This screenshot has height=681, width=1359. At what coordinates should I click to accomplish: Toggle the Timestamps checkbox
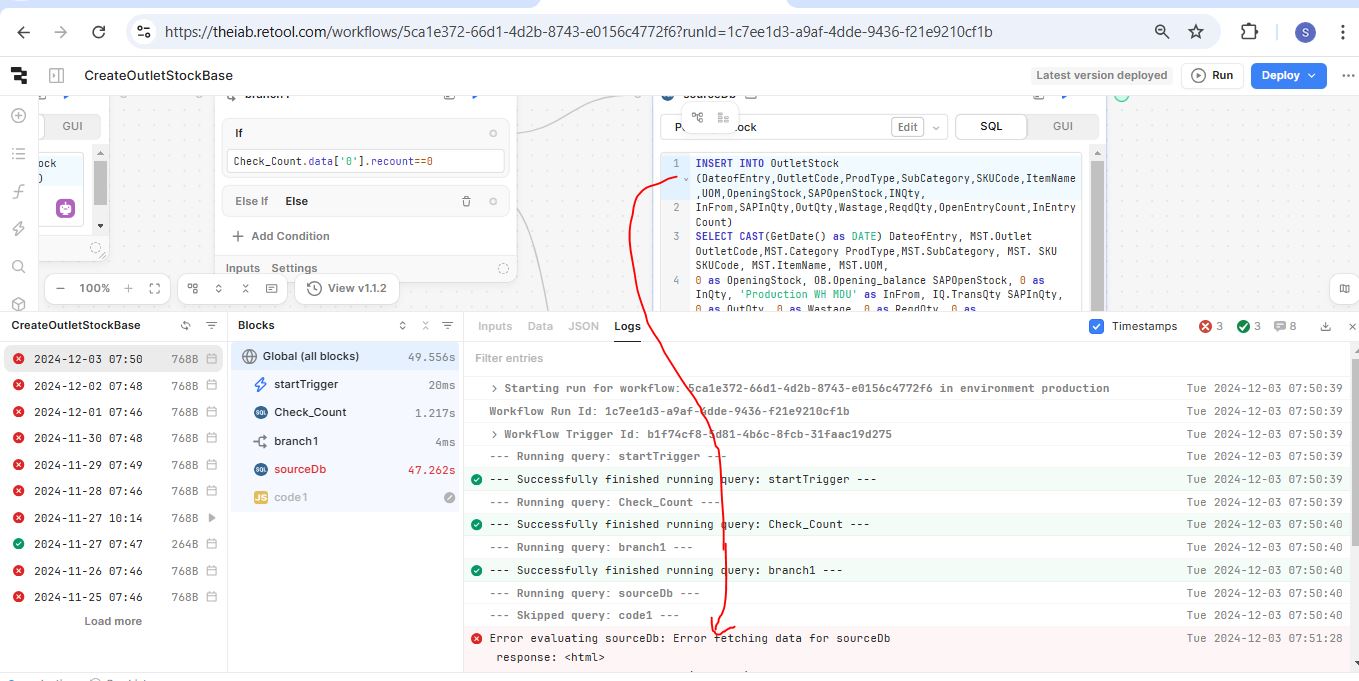[1096, 326]
